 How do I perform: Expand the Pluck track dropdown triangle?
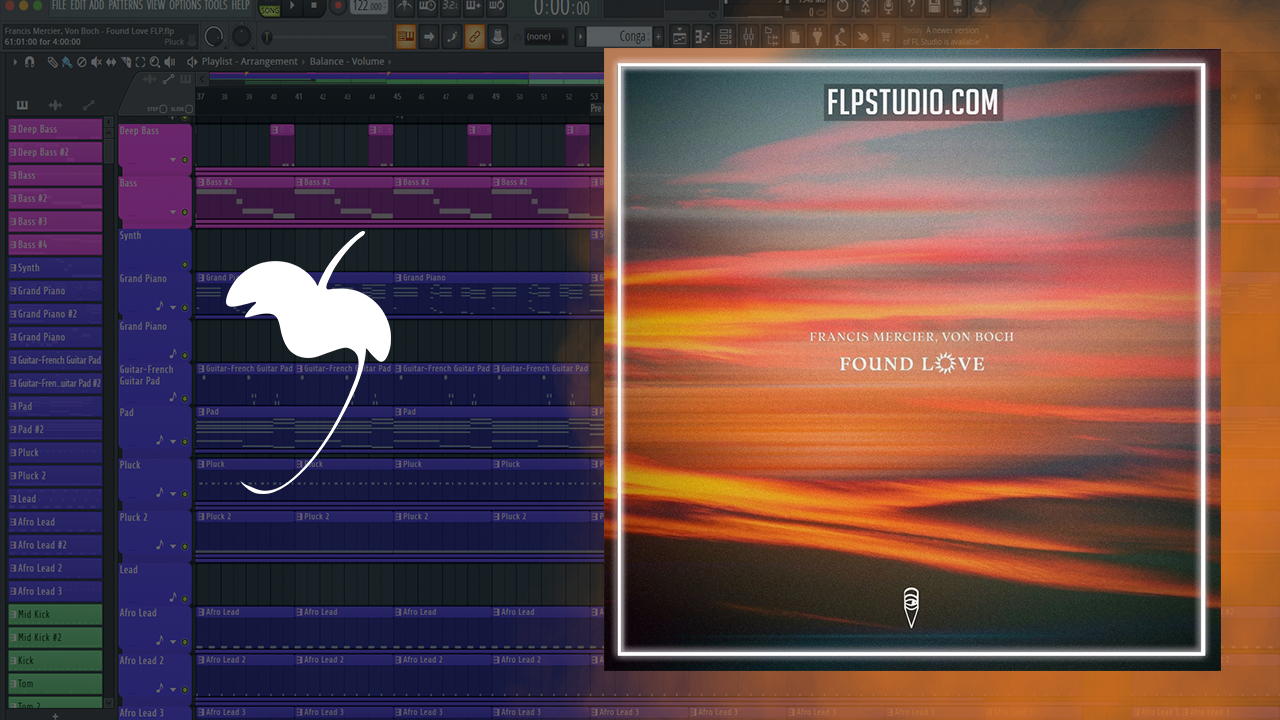[x=174, y=493]
